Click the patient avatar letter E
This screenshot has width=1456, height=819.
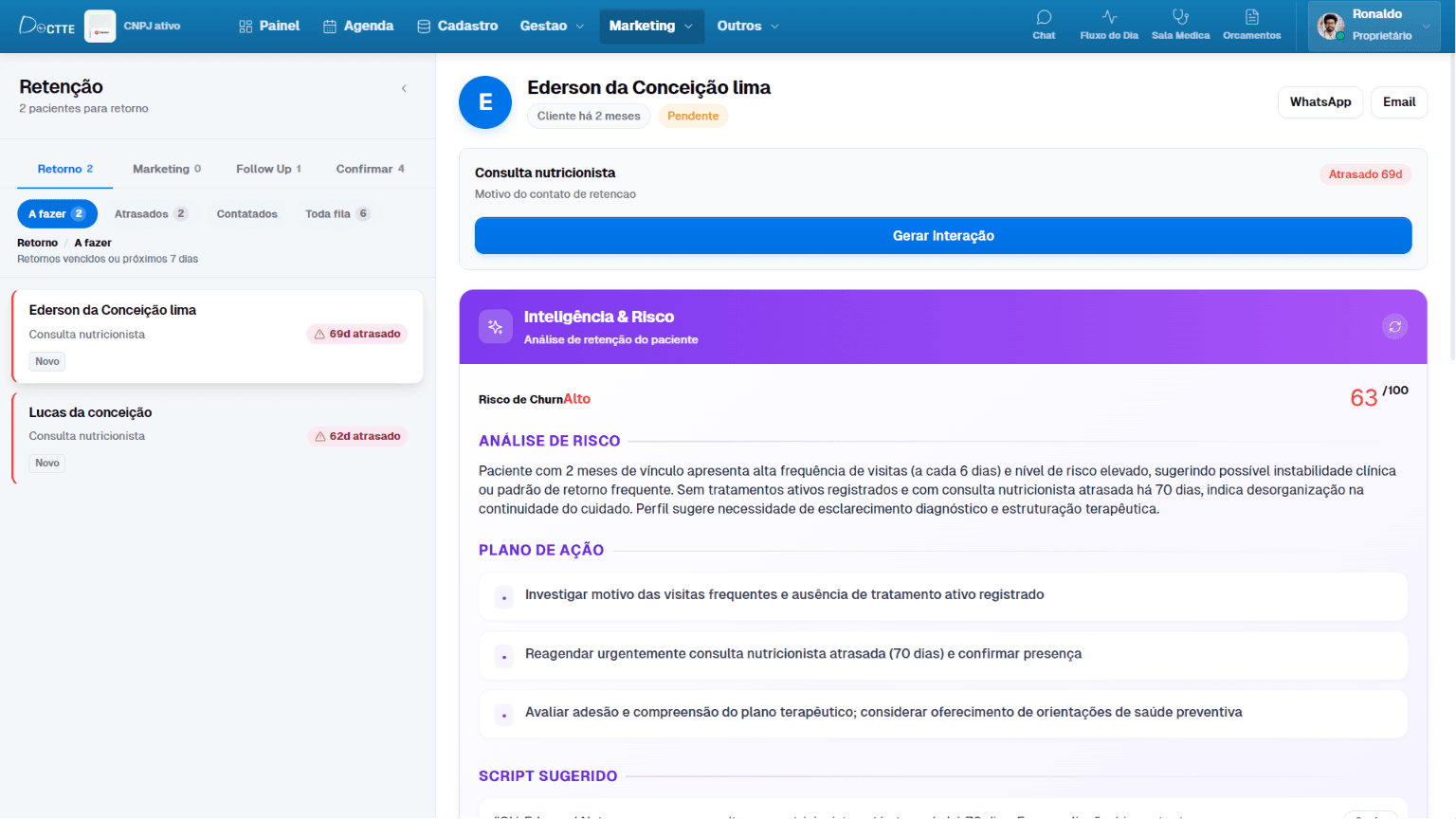click(x=485, y=102)
